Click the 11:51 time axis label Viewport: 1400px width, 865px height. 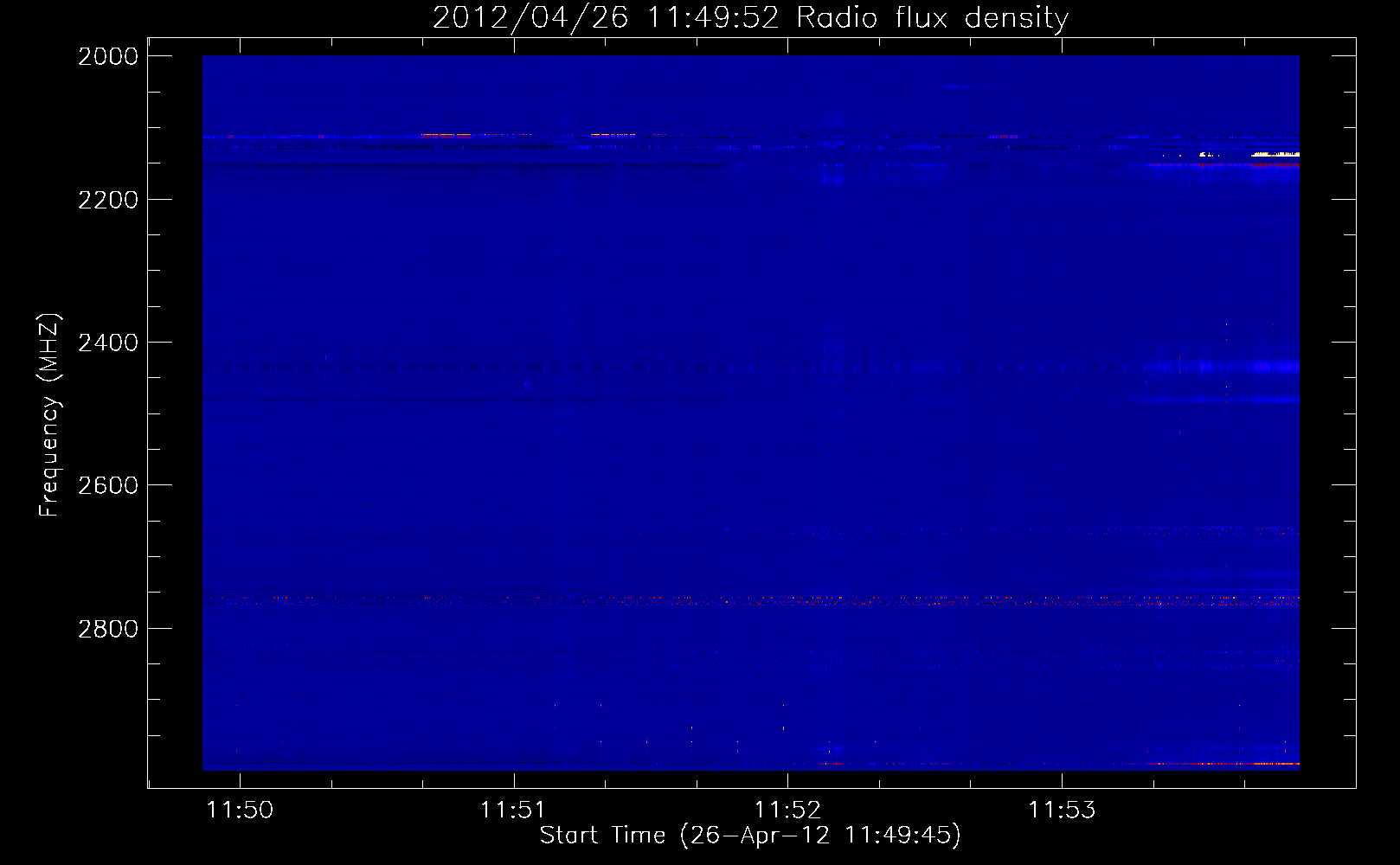513,810
